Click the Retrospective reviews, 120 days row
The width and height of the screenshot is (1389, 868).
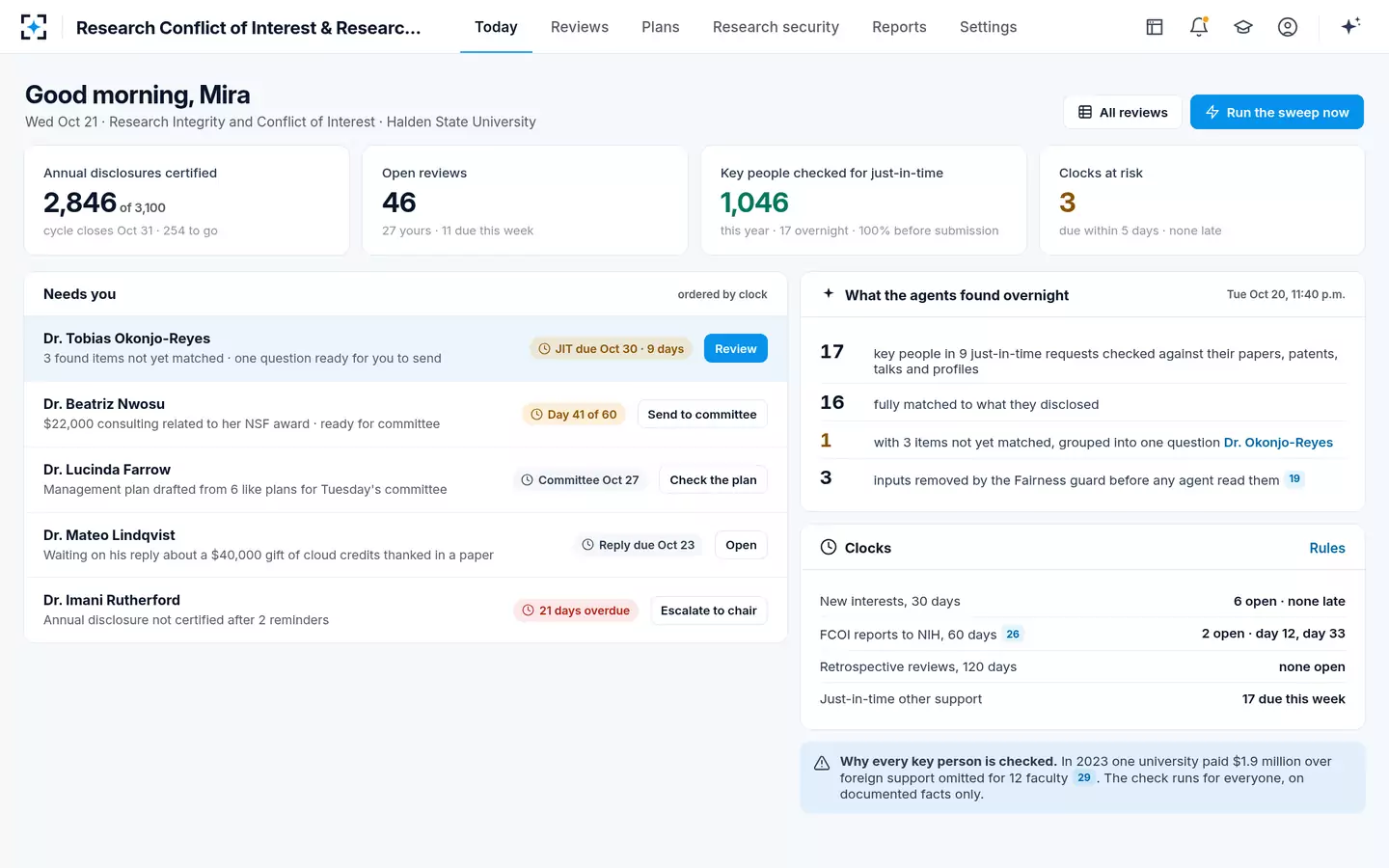[x=1082, y=666]
